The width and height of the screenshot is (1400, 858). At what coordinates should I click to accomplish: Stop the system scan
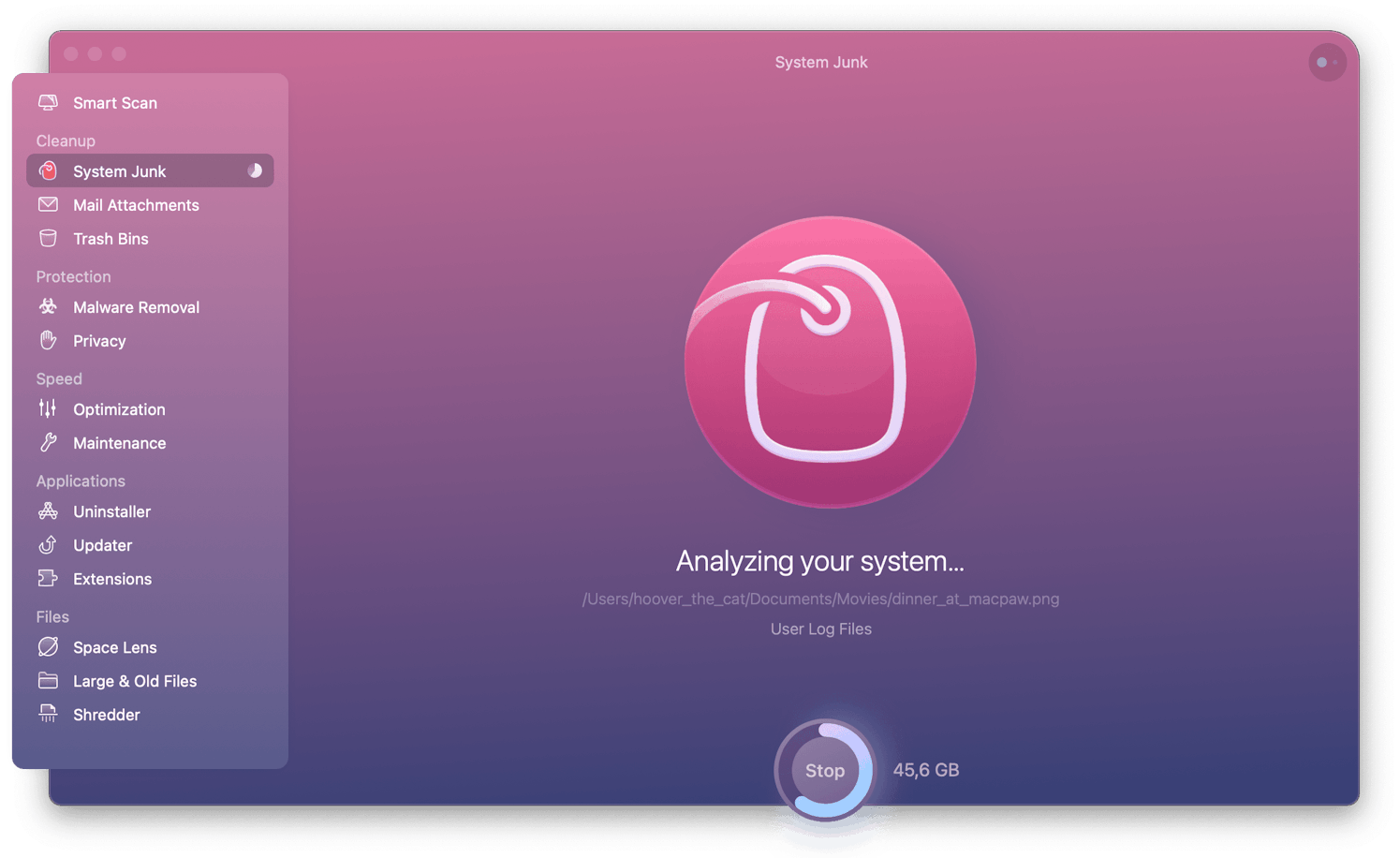coord(824,770)
